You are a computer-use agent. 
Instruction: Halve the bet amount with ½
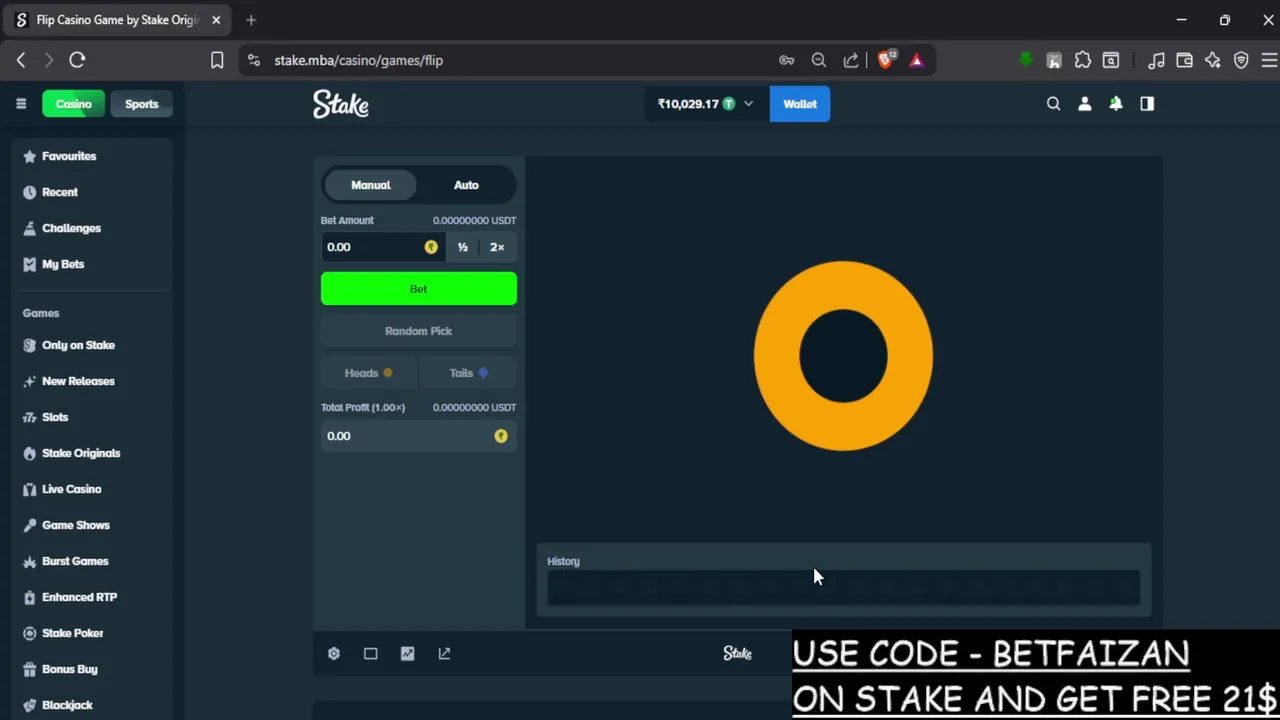(463, 247)
